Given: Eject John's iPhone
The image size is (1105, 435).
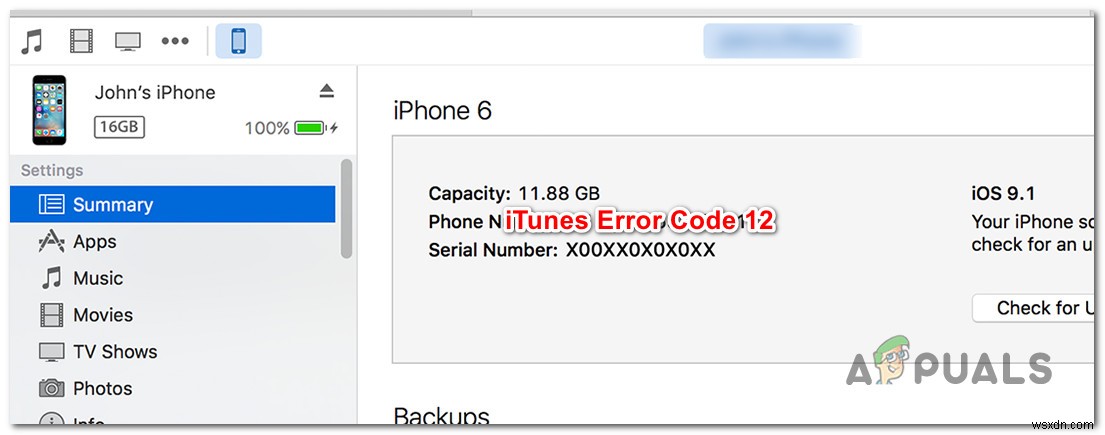Looking at the screenshot, I should tap(326, 91).
